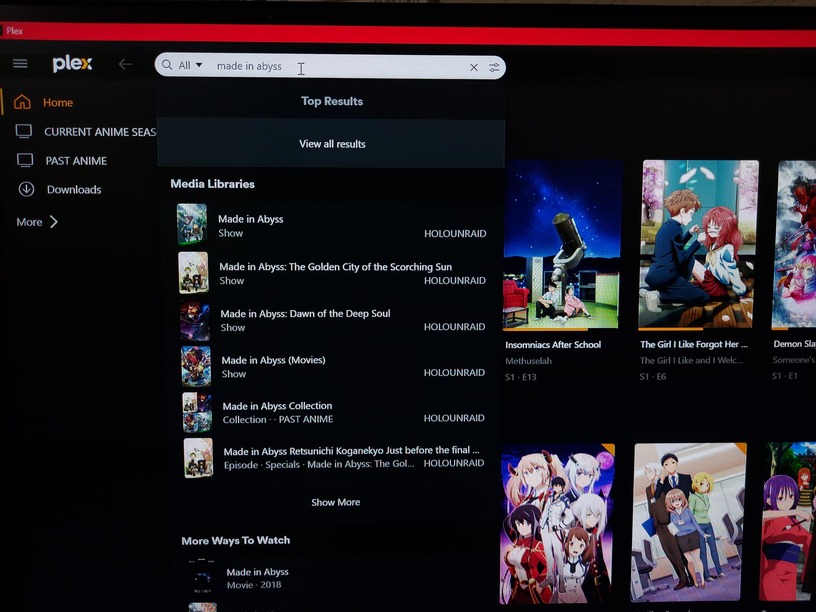Click the search magnifier icon
The height and width of the screenshot is (612, 816).
tap(167, 65)
